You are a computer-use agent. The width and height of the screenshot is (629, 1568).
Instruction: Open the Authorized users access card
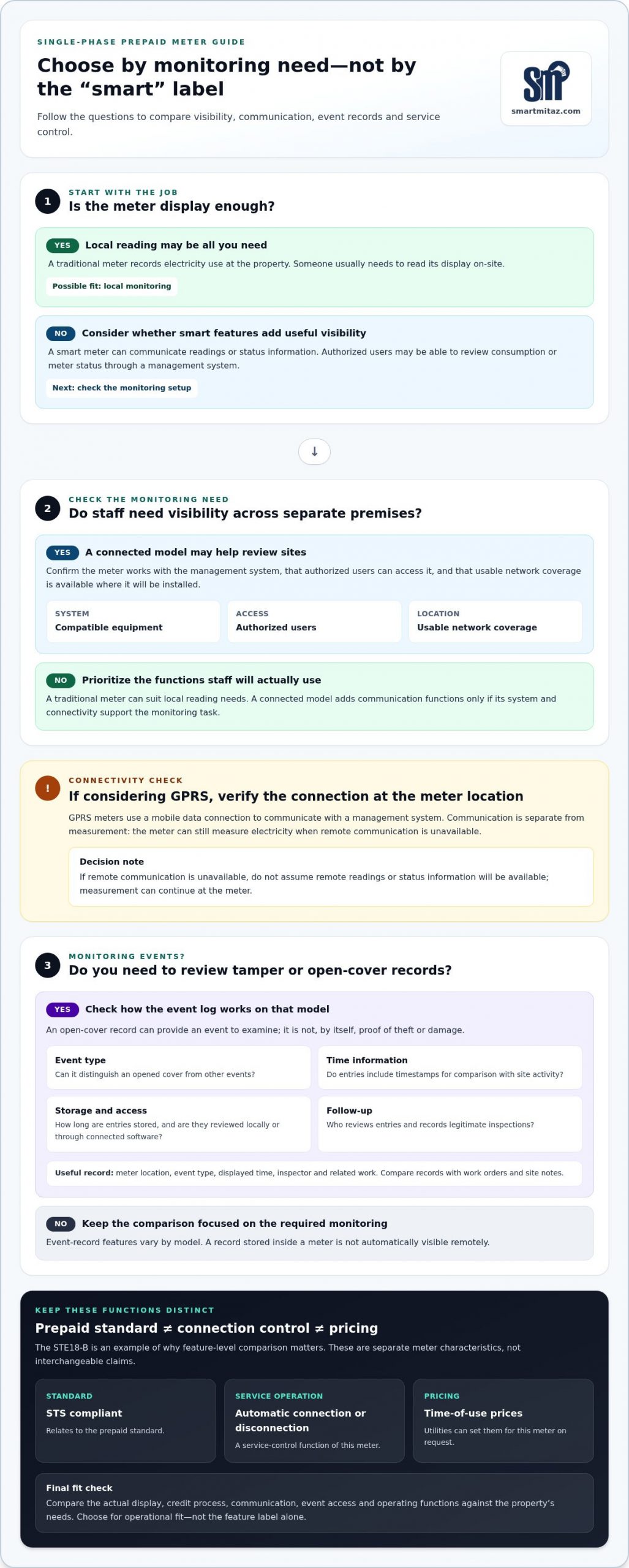(x=314, y=621)
